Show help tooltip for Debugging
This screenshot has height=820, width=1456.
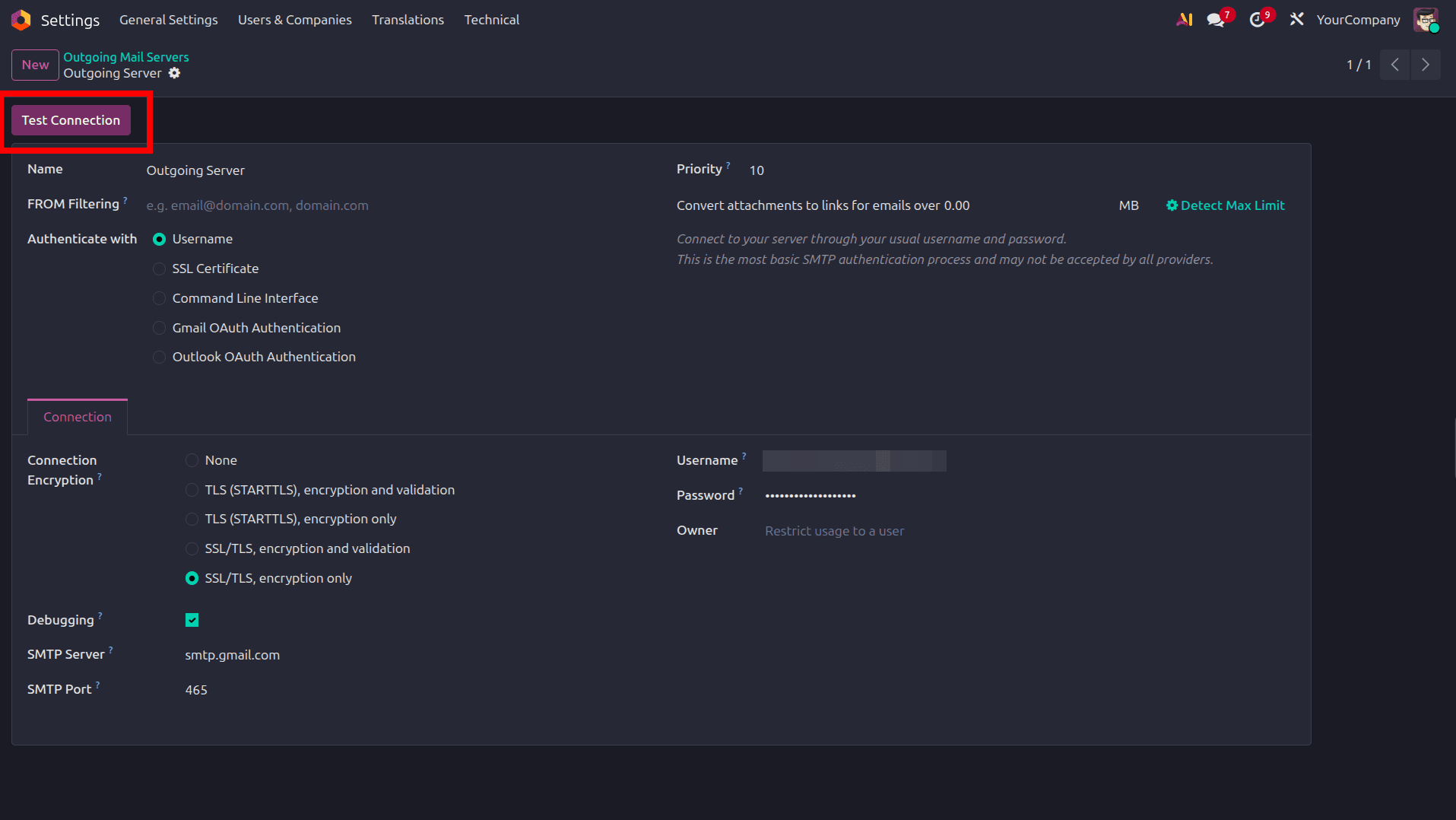click(x=100, y=616)
